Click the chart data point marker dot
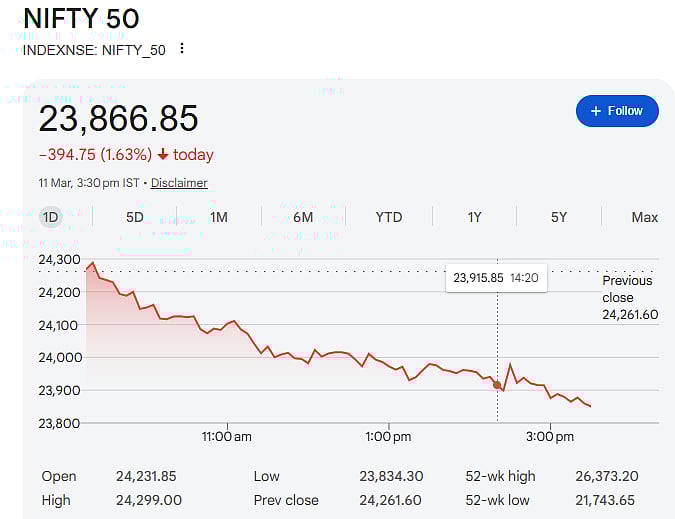This screenshot has width=675, height=519. tap(497, 385)
